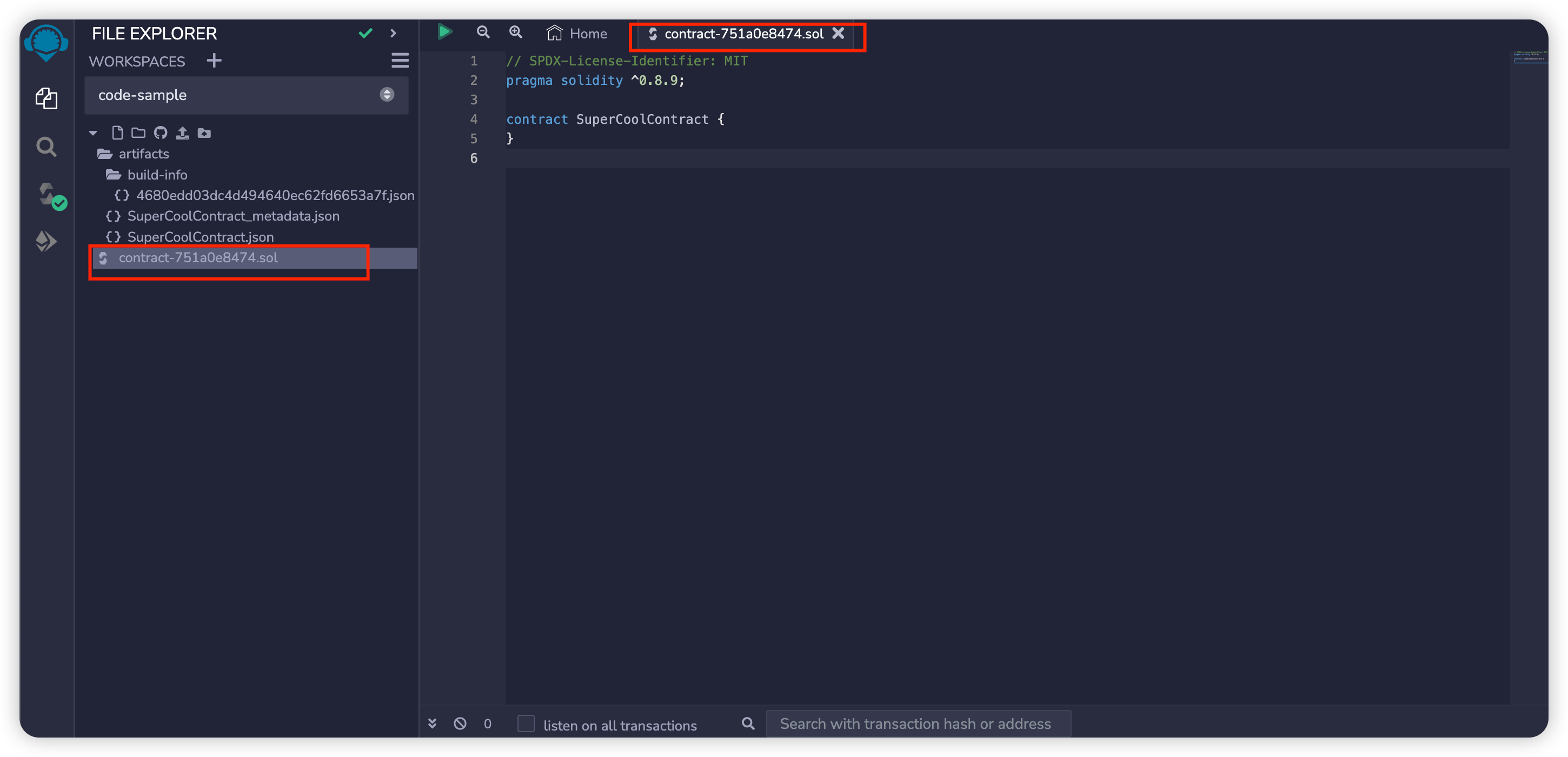Open the code-sample workspace dropdown
The height and width of the screenshot is (757, 1568).
[247, 95]
